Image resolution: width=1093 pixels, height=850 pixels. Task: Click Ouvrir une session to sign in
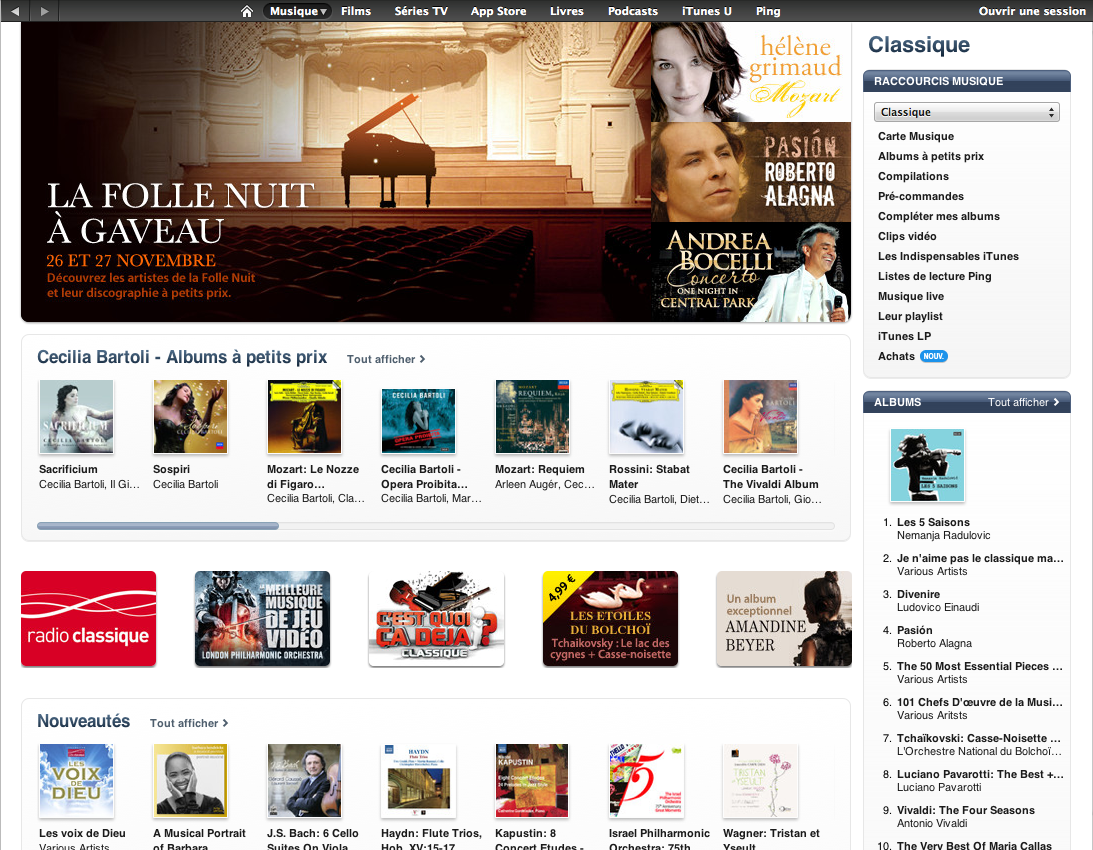pos(1032,11)
